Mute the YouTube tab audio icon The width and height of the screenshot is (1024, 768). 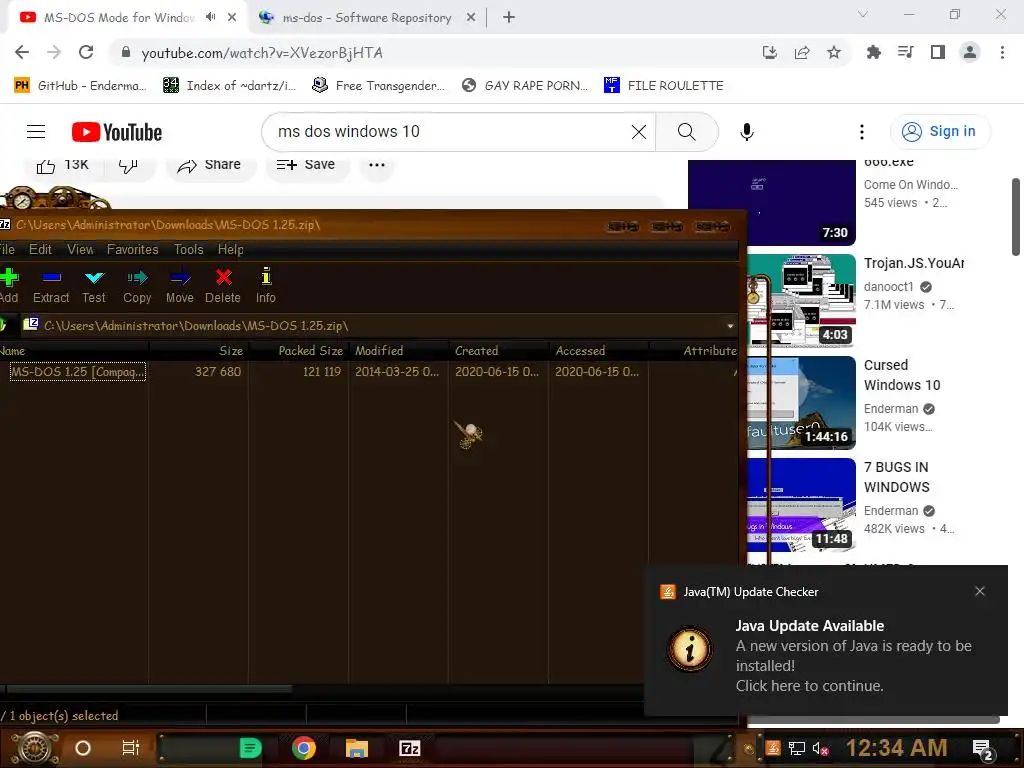[x=210, y=18]
